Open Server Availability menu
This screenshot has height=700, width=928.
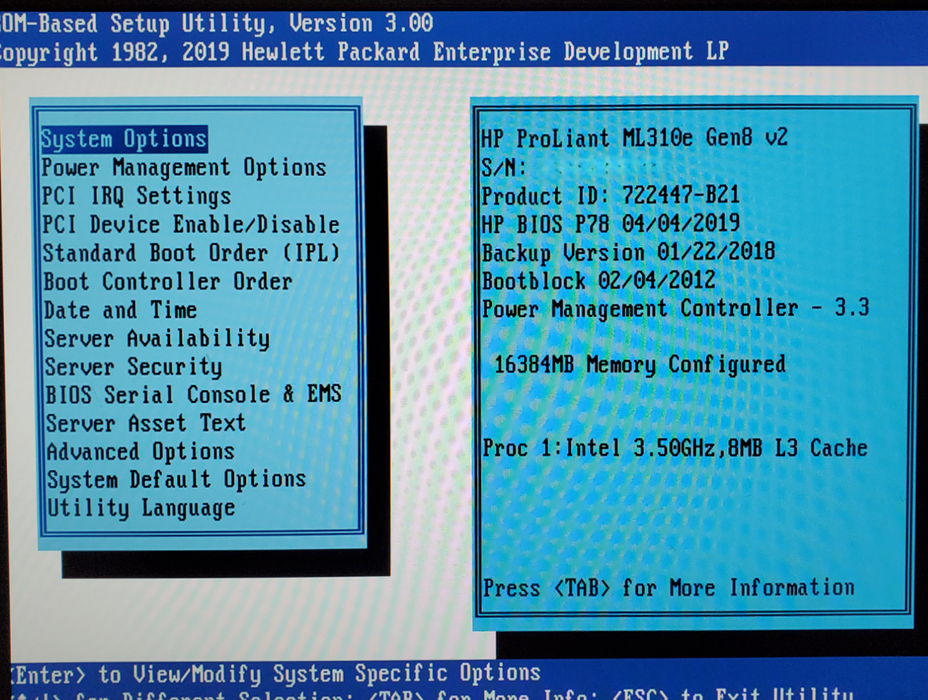tap(157, 338)
